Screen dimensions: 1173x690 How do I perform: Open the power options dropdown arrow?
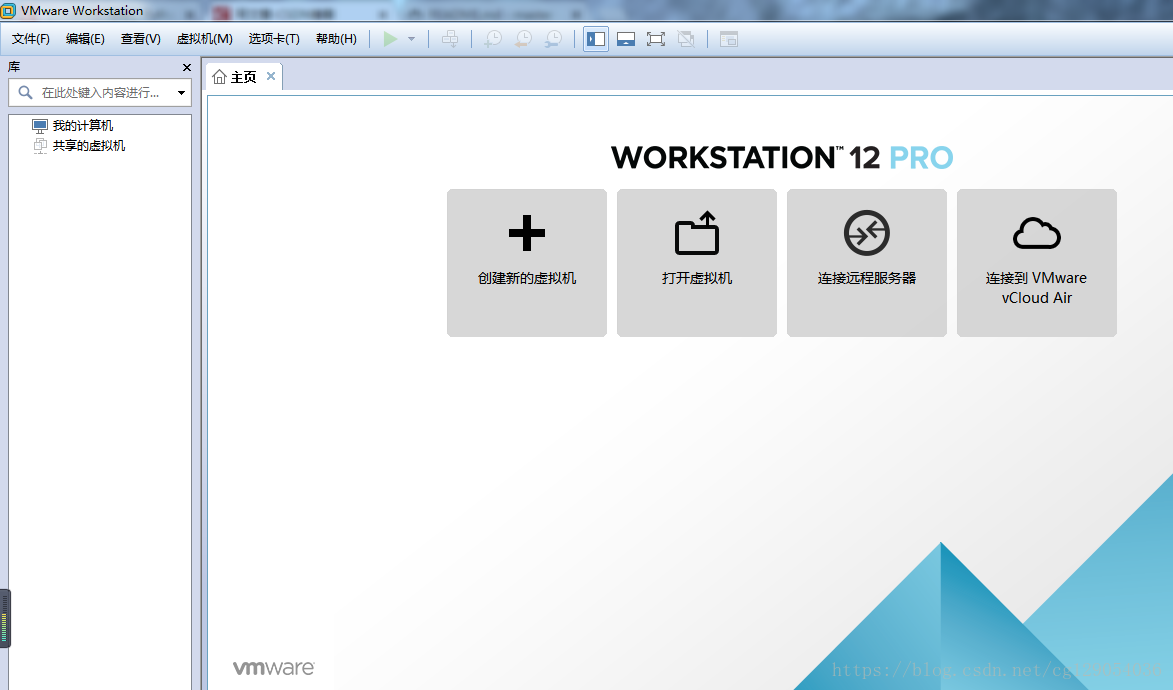coord(411,39)
